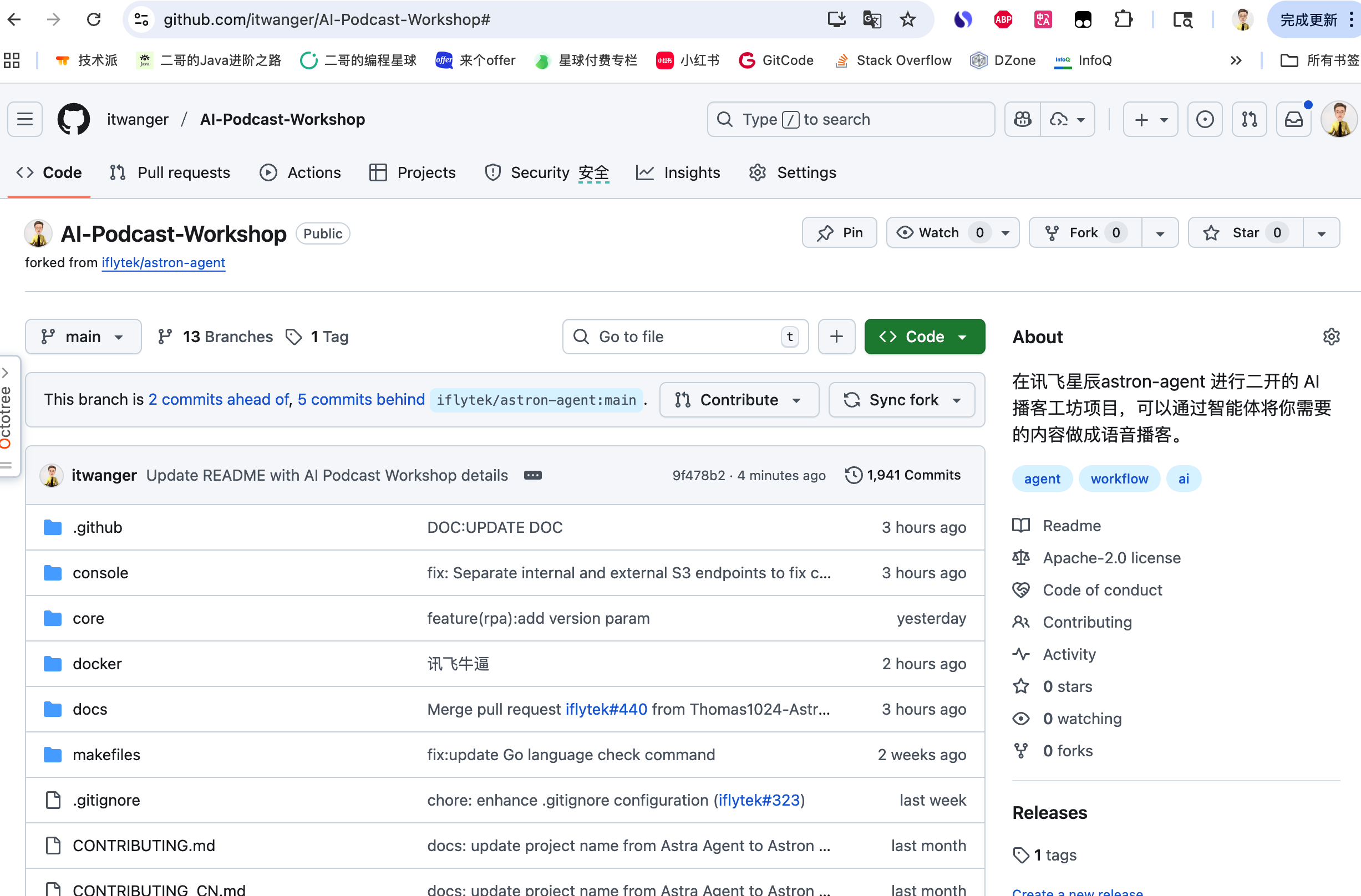Viewport: 1361px width, 896px height.
Task: Open the hamburger navigation menu
Action: (25, 120)
